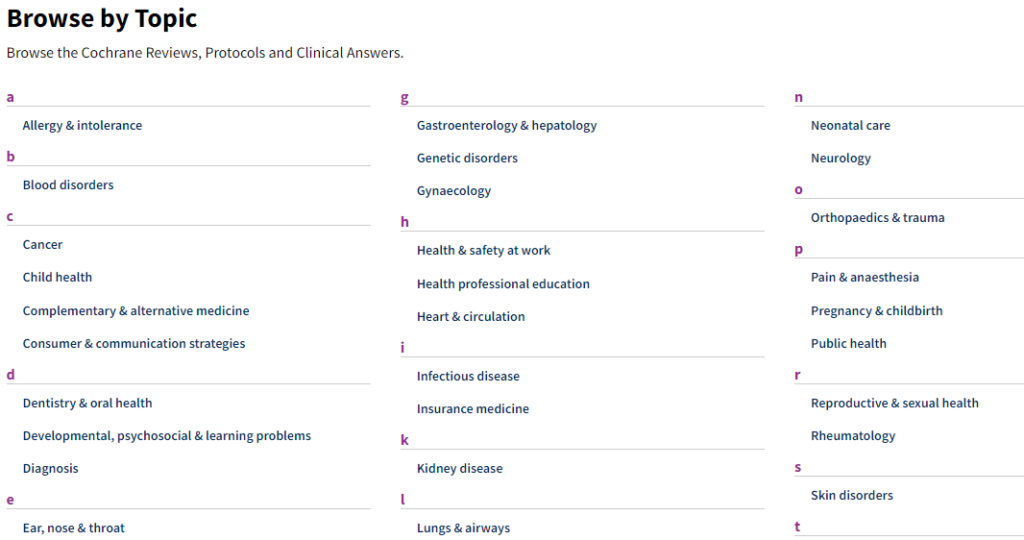Browse Gastroenterology & hepatology reviews
Screen dimensions: 1024x540
pyautogui.click(x=507, y=126)
